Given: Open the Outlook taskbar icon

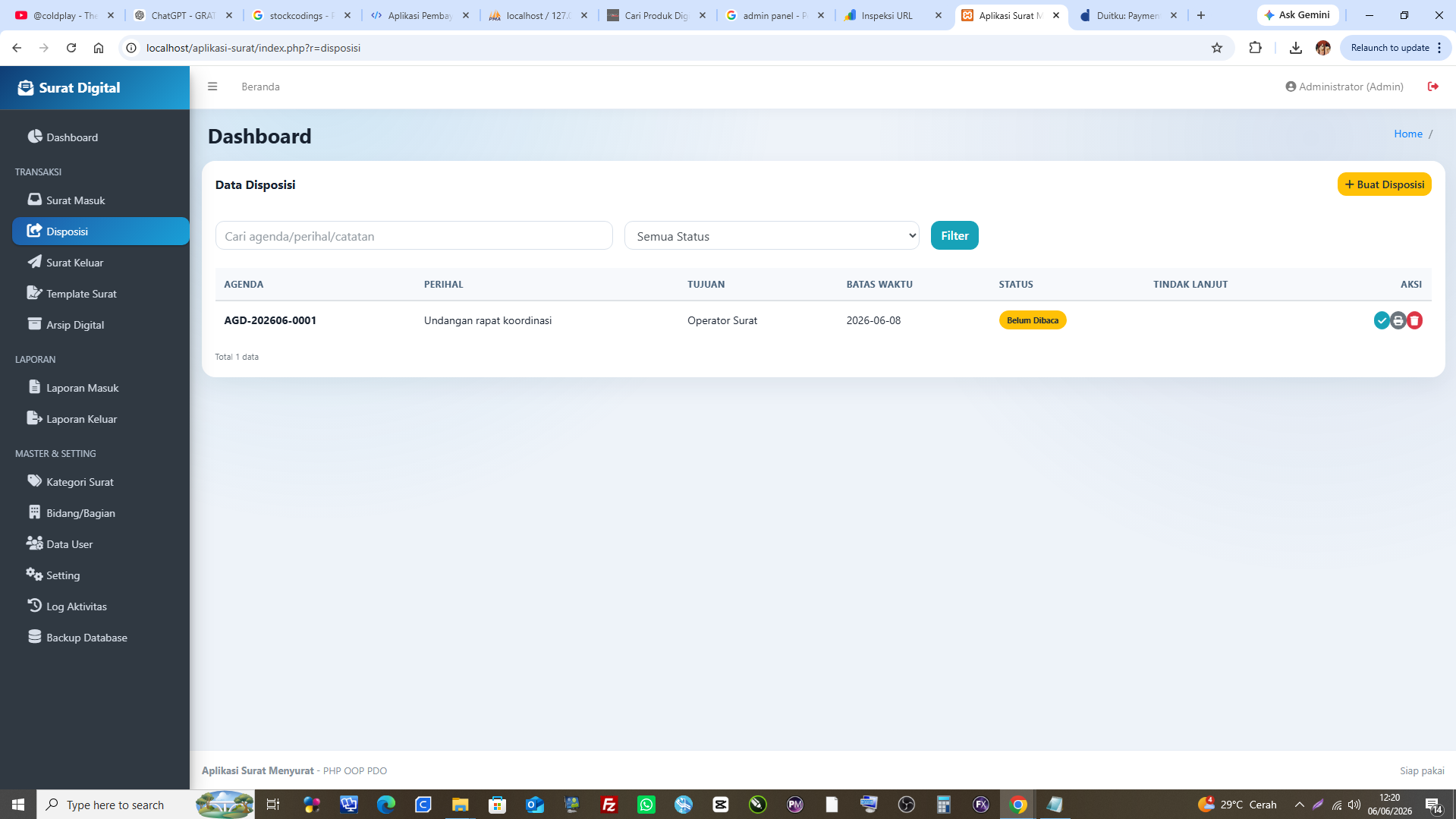Looking at the screenshot, I should 534,805.
